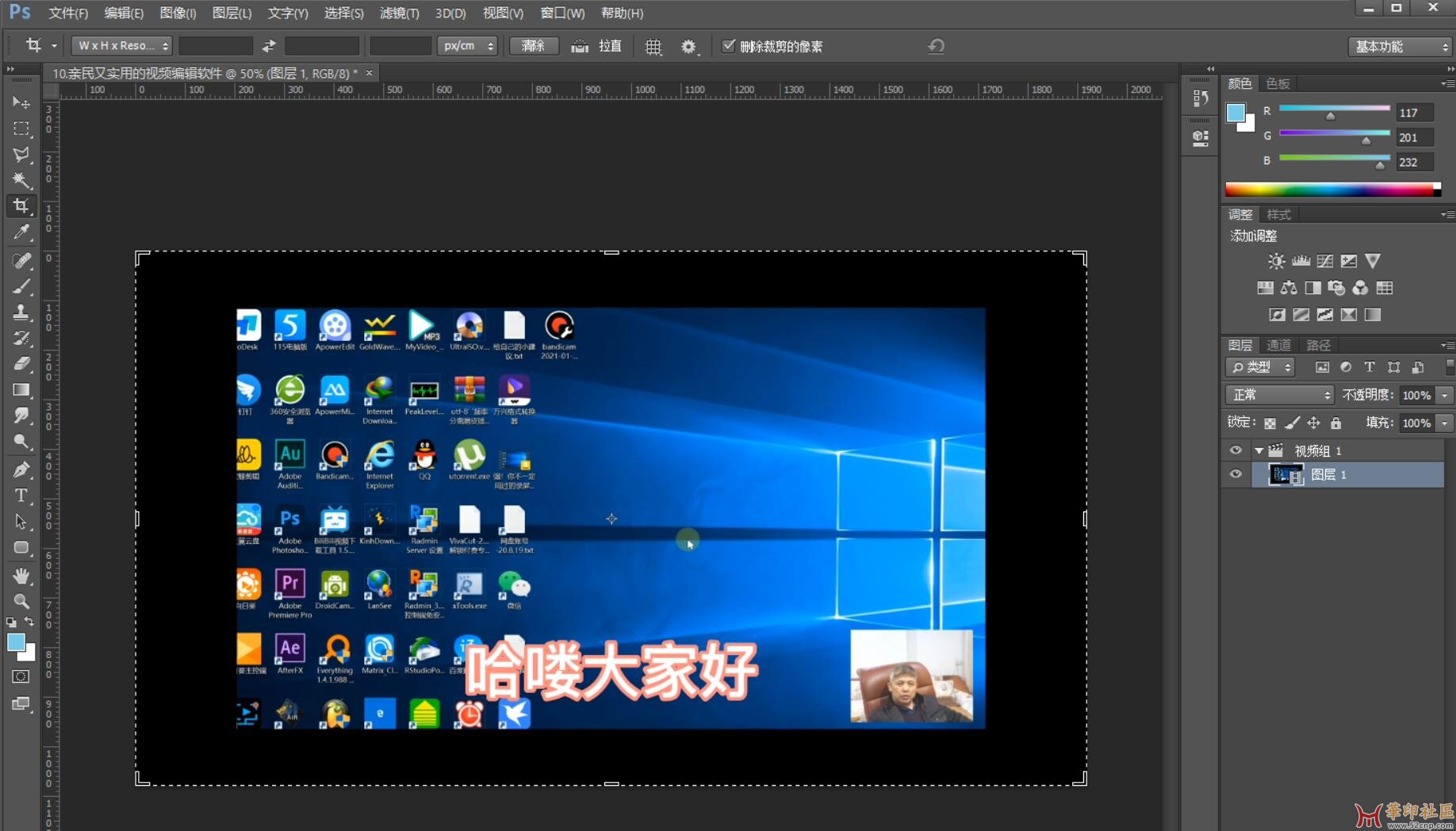Select the Magic Wand tool
Viewport: 1456px width, 831px height.
click(21, 181)
